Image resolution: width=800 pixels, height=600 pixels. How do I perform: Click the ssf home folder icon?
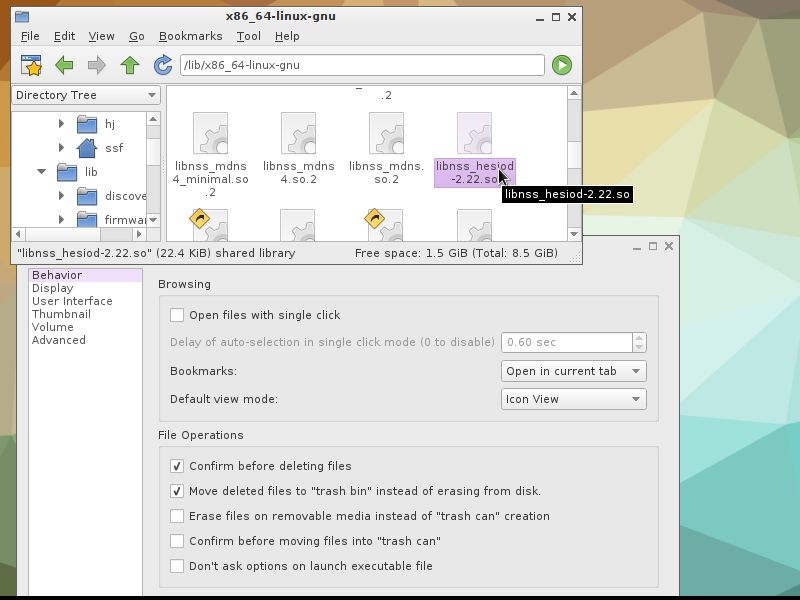point(87,148)
